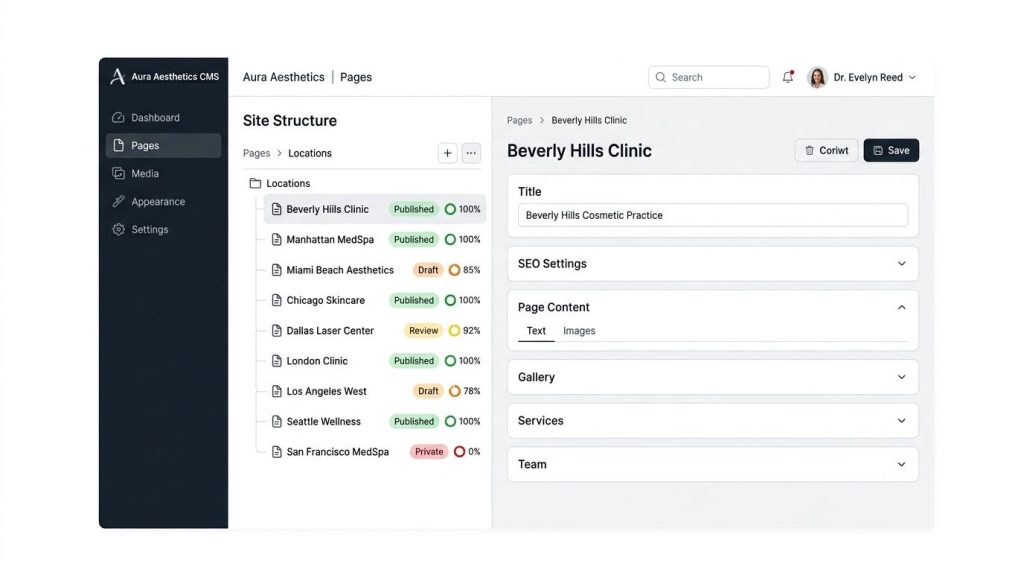This screenshot has width=1024, height=572.
Task: Open notifications bell
Action: [788, 77]
